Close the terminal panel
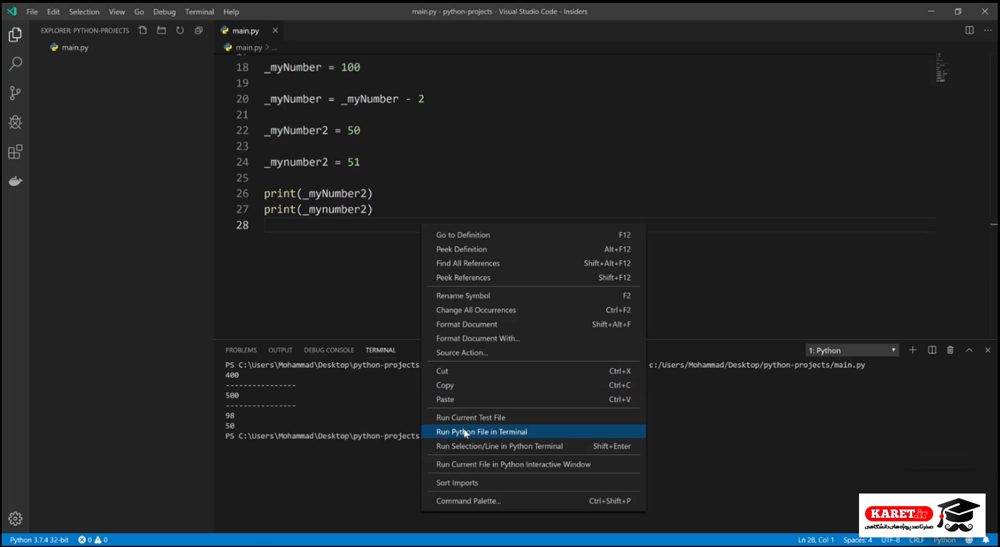The height and width of the screenshot is (547, 1000). (988, 350)
